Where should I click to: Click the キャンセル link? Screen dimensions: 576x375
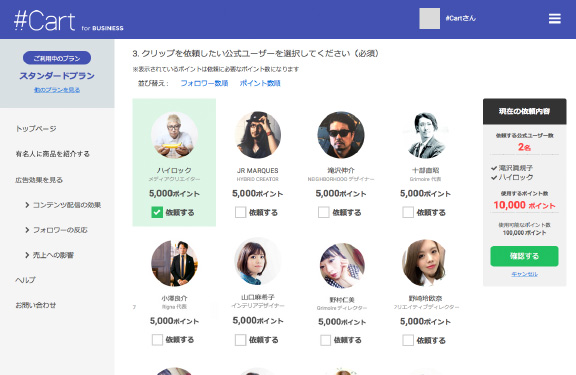coord(524,274)
